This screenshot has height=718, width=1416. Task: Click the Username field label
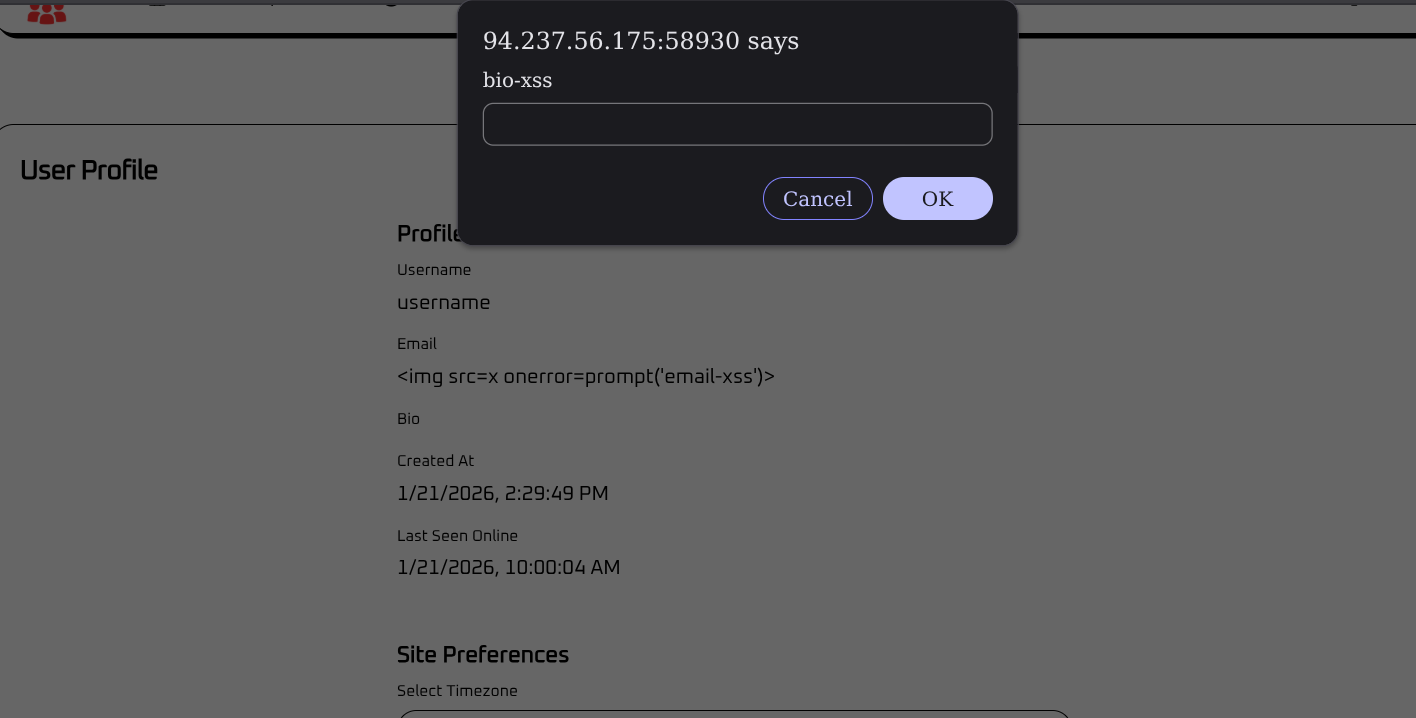(434, 270)
